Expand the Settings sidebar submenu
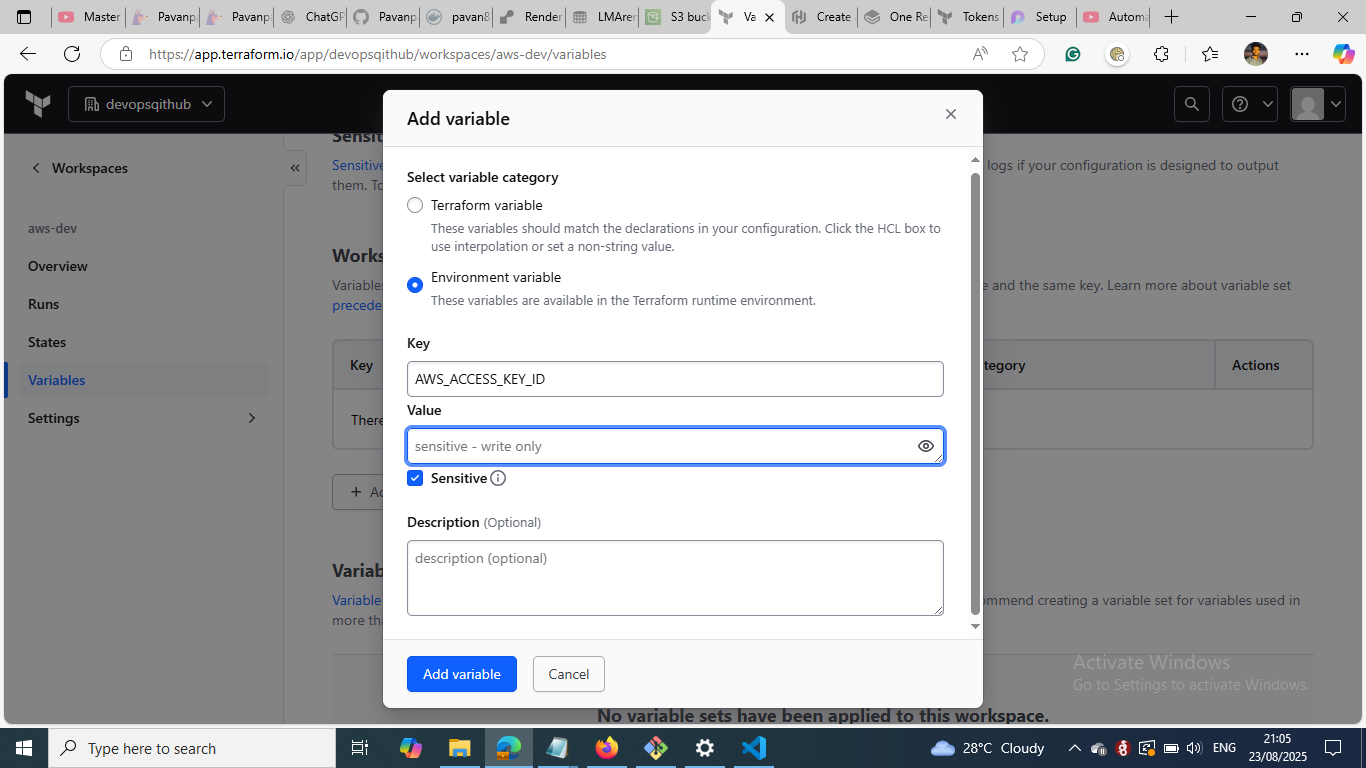The height and width of the screenshot is (768, 1366). click(x=251, y=418)
